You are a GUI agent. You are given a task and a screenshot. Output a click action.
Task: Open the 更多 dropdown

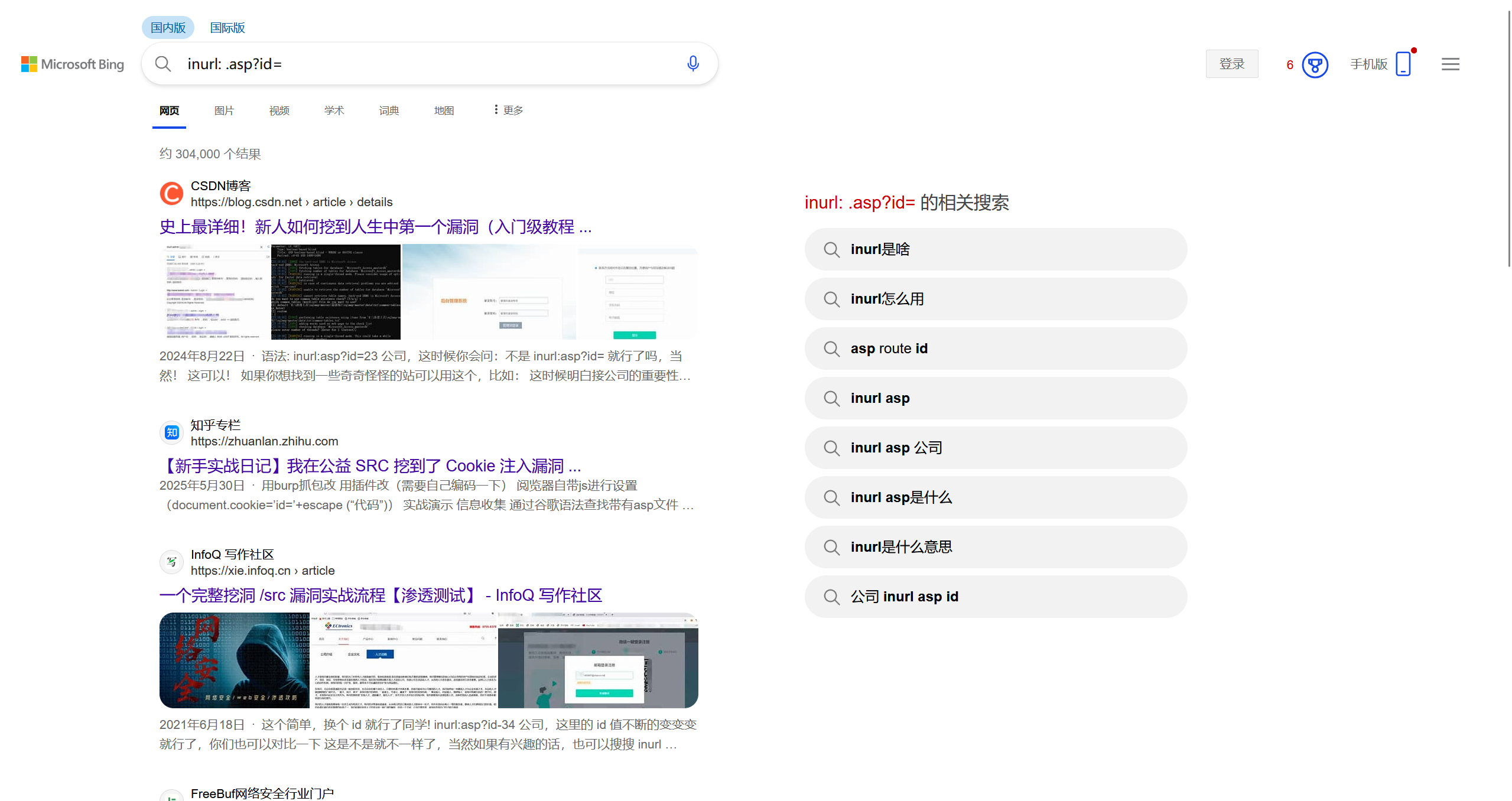(506, 109)
